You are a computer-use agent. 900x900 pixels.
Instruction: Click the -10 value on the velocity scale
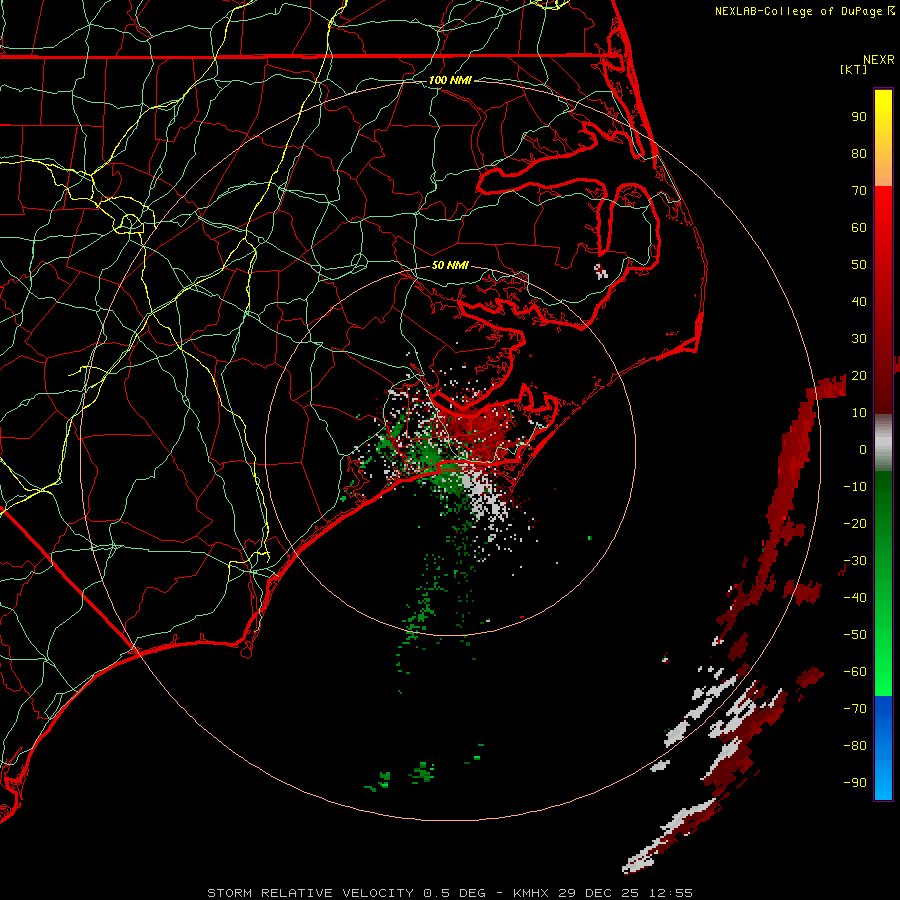click(x=855, y=487)
